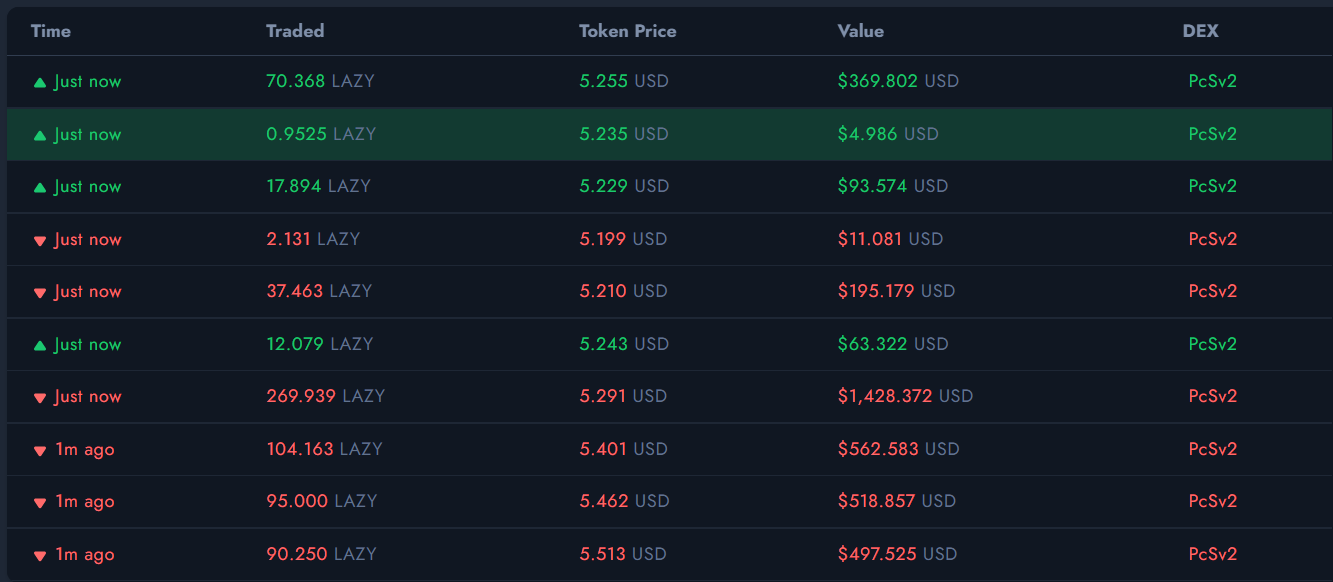The image size is (1333, 582).
Task: Open PcSv2 link on $369.802 trade
Action: tap(1212, 81)
